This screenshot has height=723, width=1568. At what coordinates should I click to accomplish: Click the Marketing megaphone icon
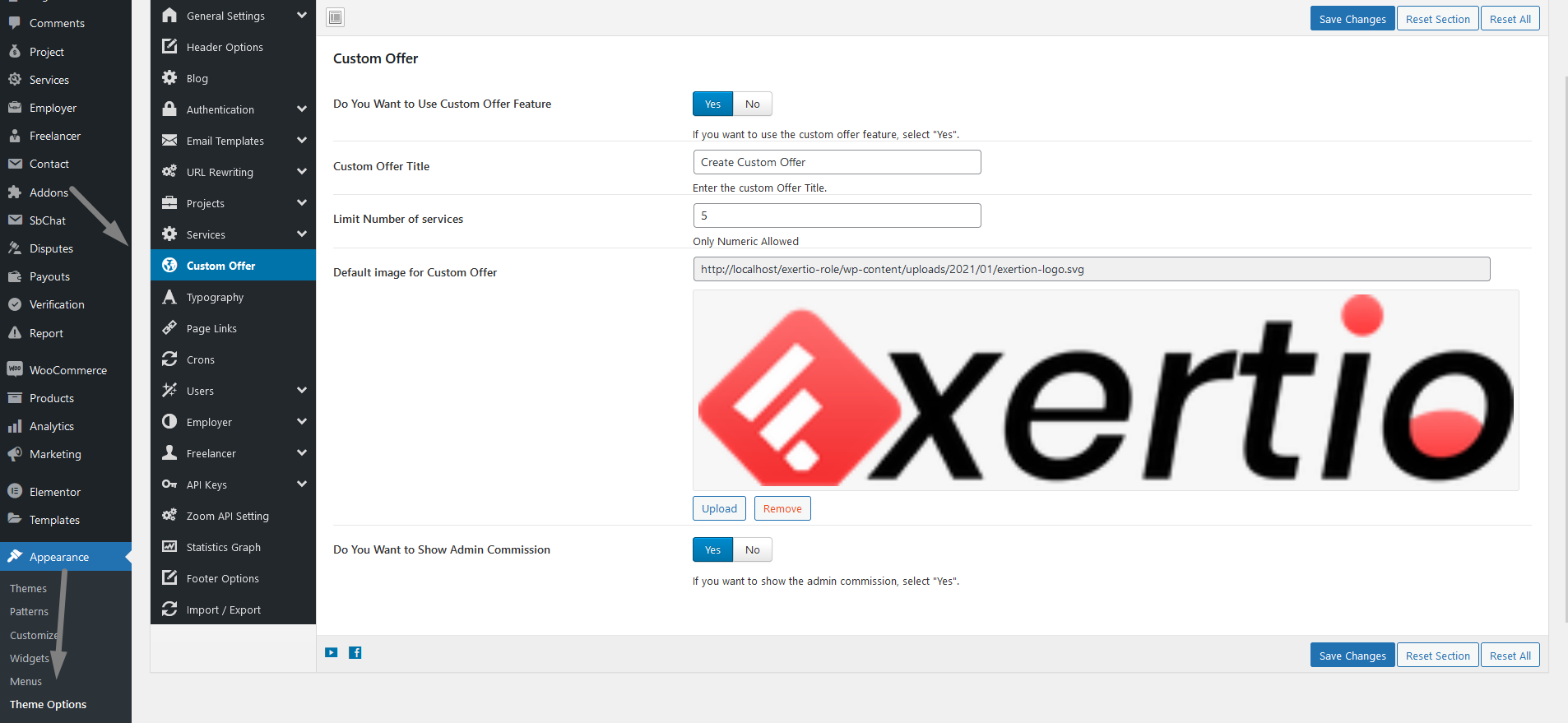pyautogui.click(x=15, y=454)
